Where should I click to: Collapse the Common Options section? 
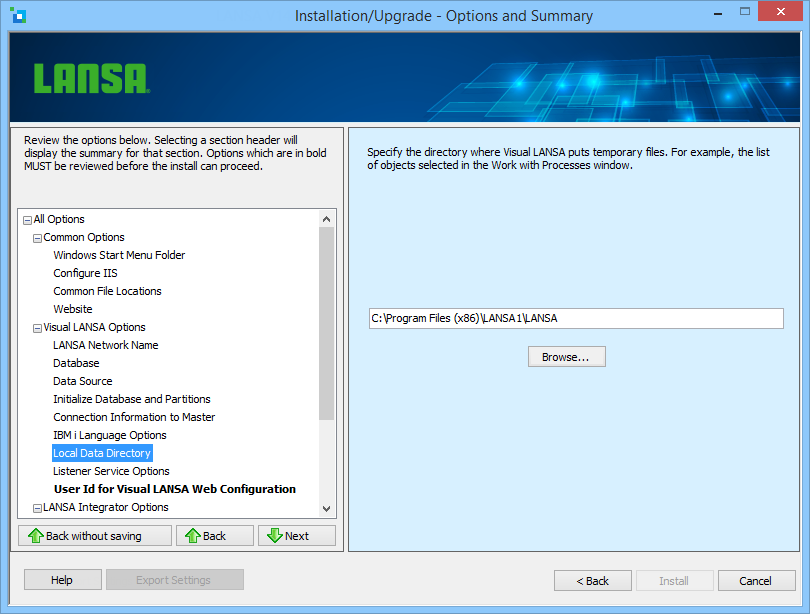(x=37, y=239)
